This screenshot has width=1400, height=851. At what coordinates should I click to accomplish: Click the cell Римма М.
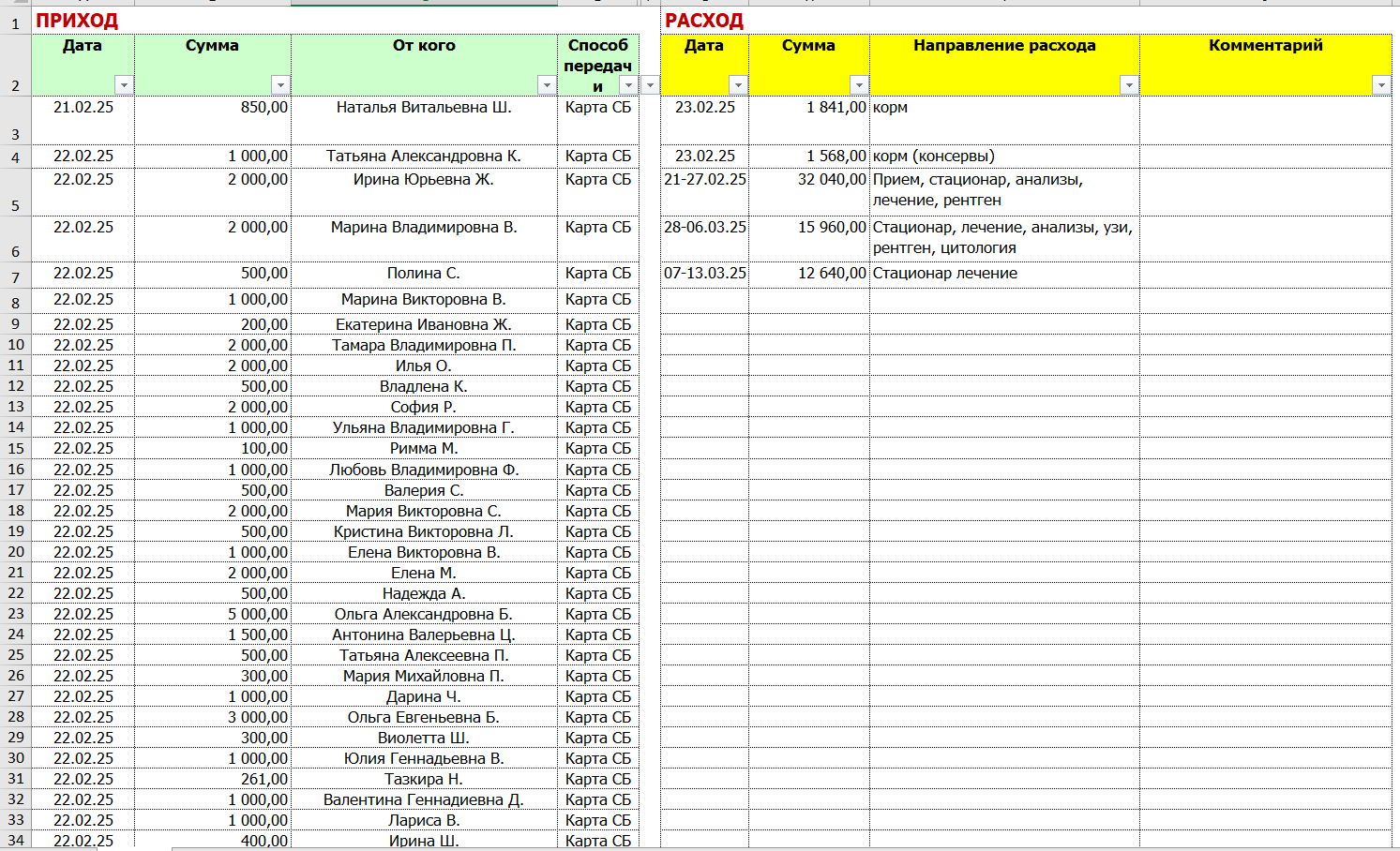(x=425, y=448)
